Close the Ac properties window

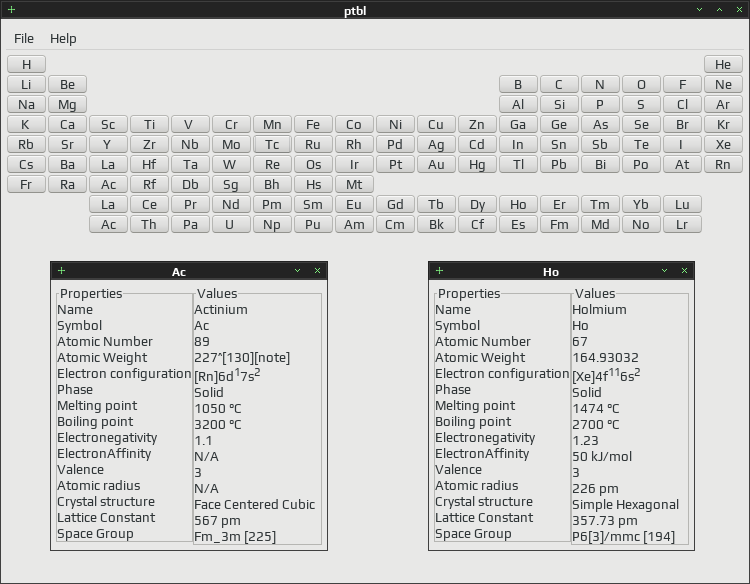tap(317, 271)
